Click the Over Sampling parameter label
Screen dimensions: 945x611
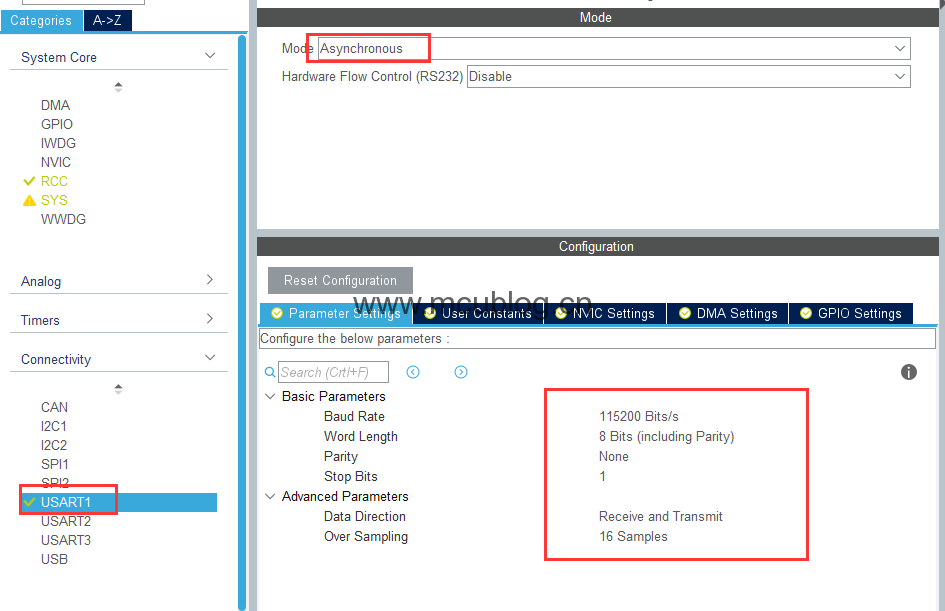(x=366, y=536)
